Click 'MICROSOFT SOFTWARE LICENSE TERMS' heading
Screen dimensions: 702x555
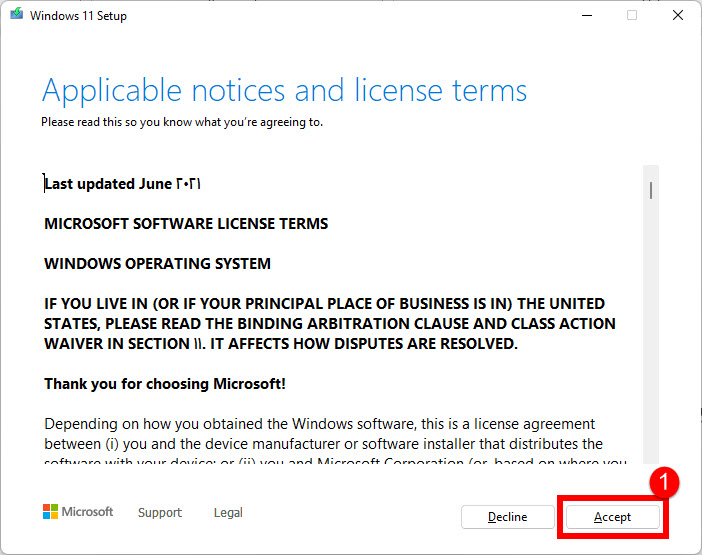(186, 224)
